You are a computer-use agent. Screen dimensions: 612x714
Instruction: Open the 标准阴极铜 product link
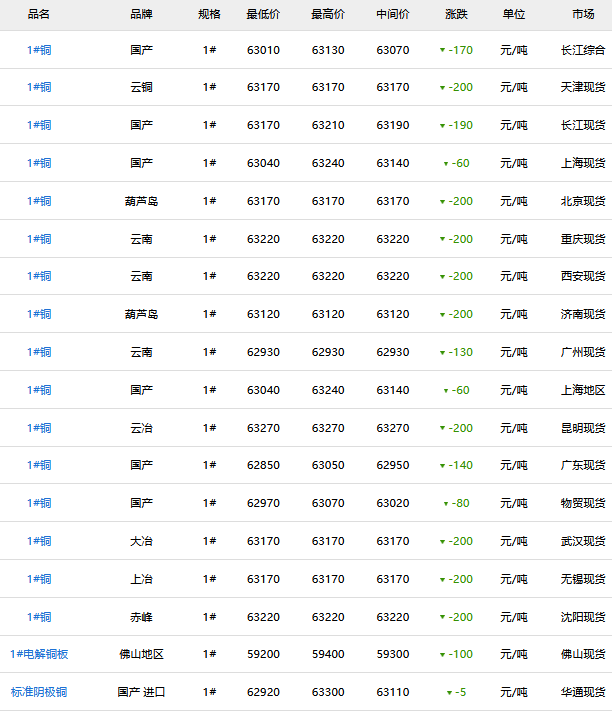[x=39, y=692]
